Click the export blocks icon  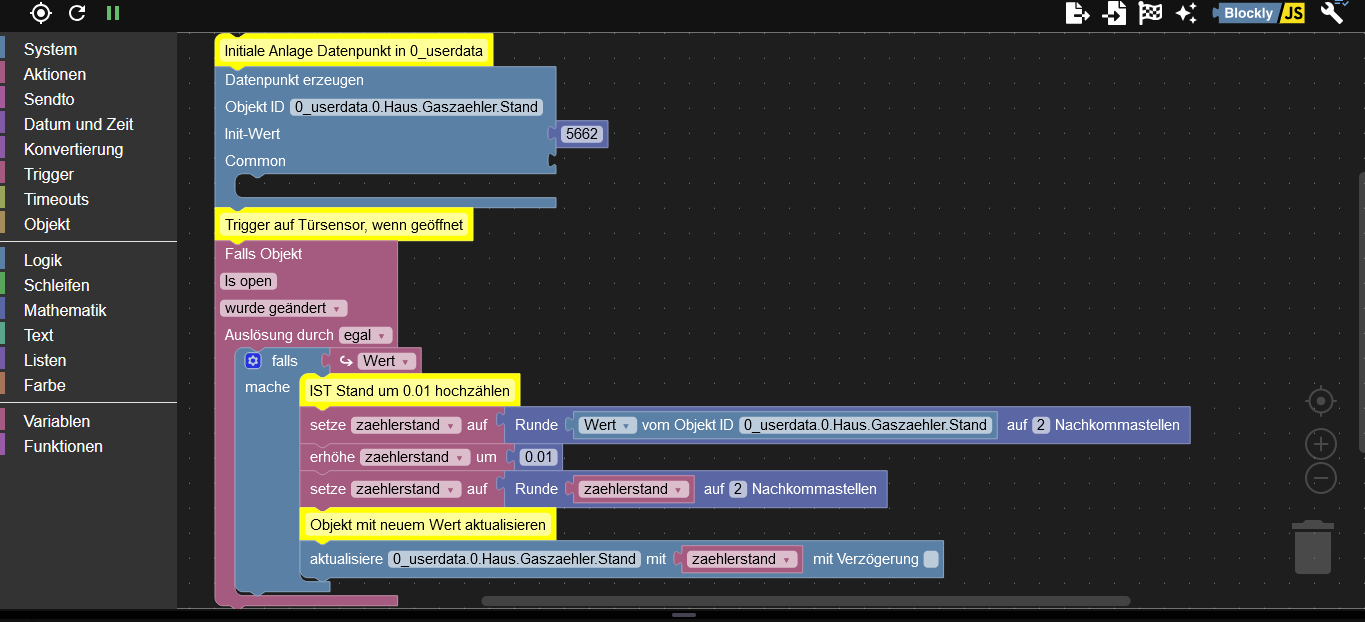tap(1077, 13)
